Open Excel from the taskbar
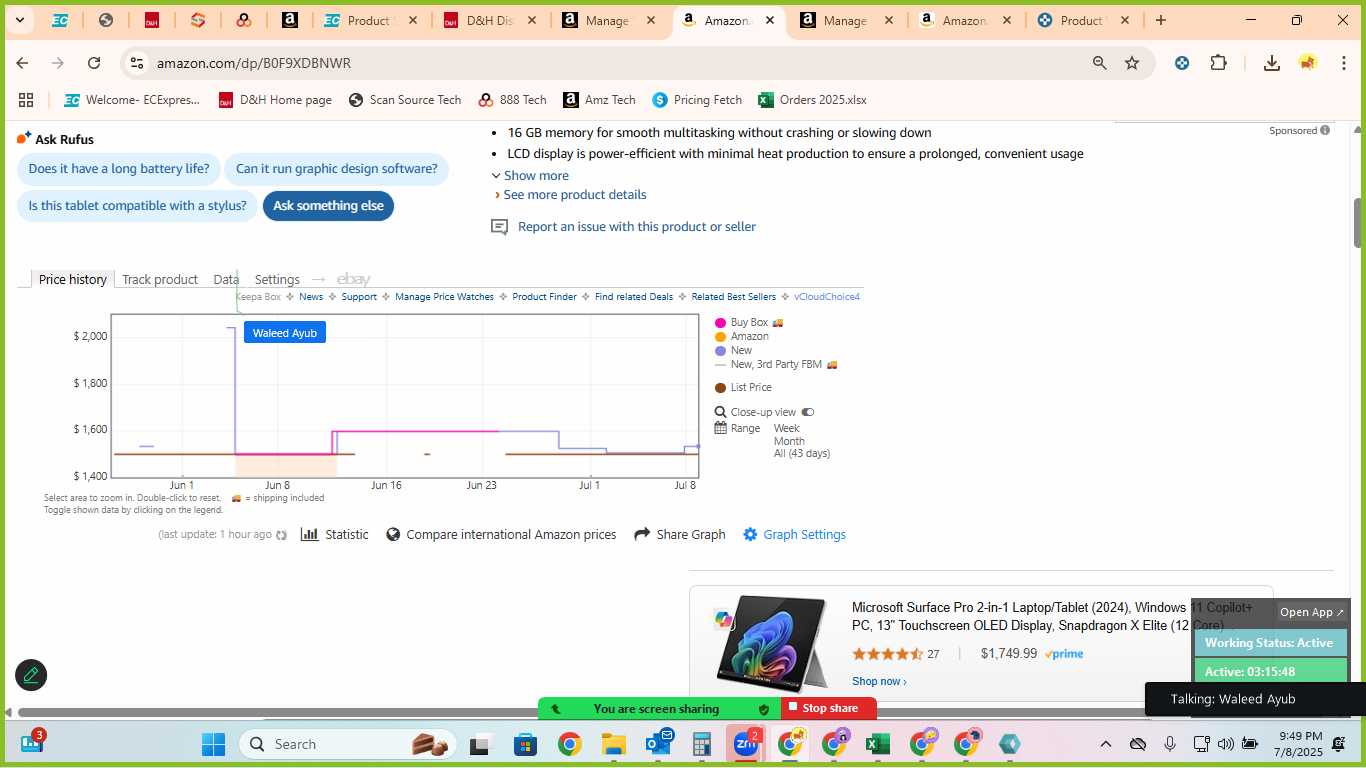The image size is (1366, 768). coord(878,744)
